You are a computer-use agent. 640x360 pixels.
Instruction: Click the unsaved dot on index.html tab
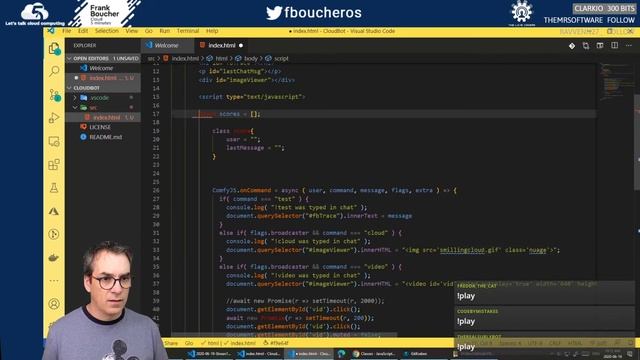pos(241,46)
